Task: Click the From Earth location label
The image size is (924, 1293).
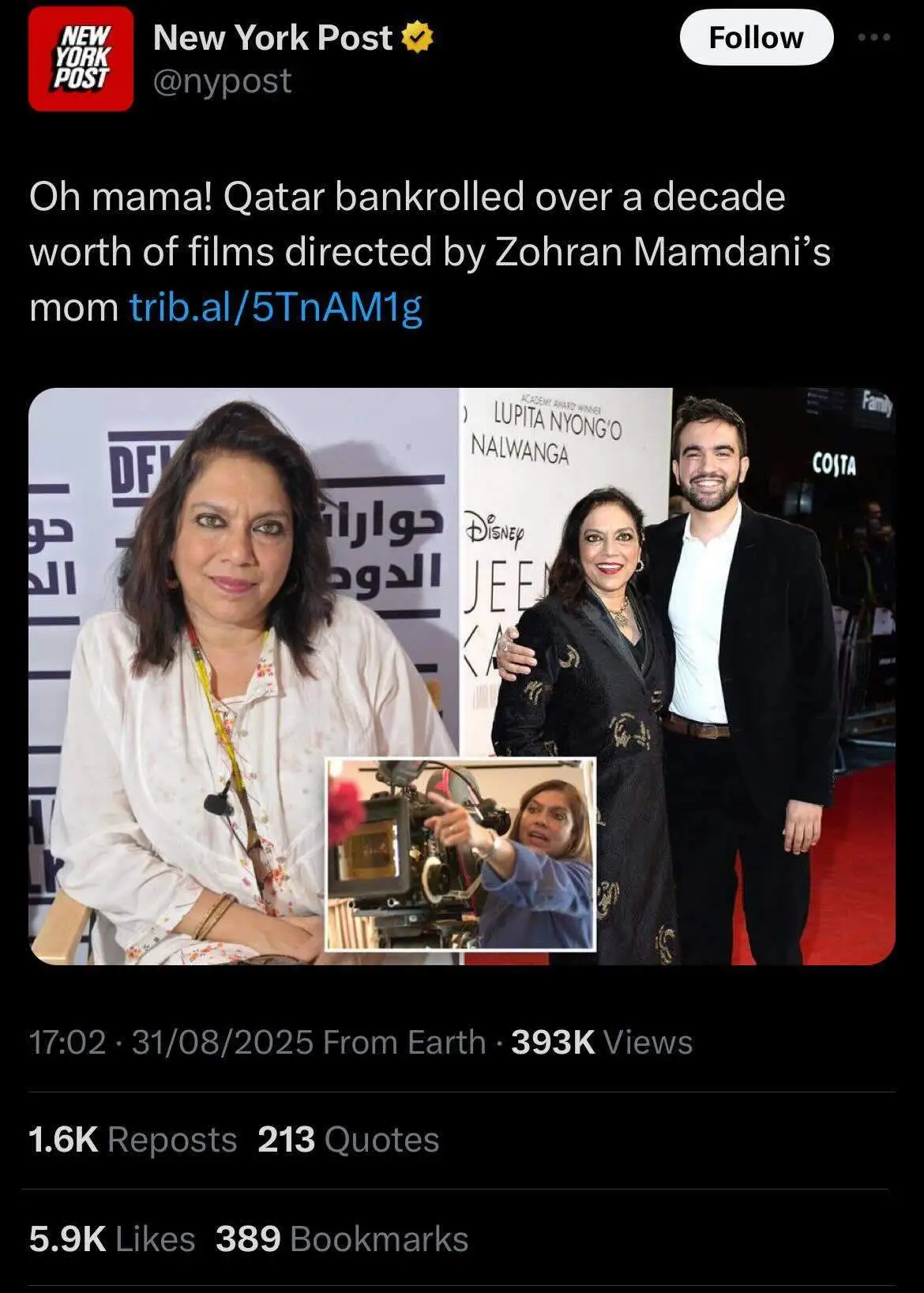Action: [404, 1042]
